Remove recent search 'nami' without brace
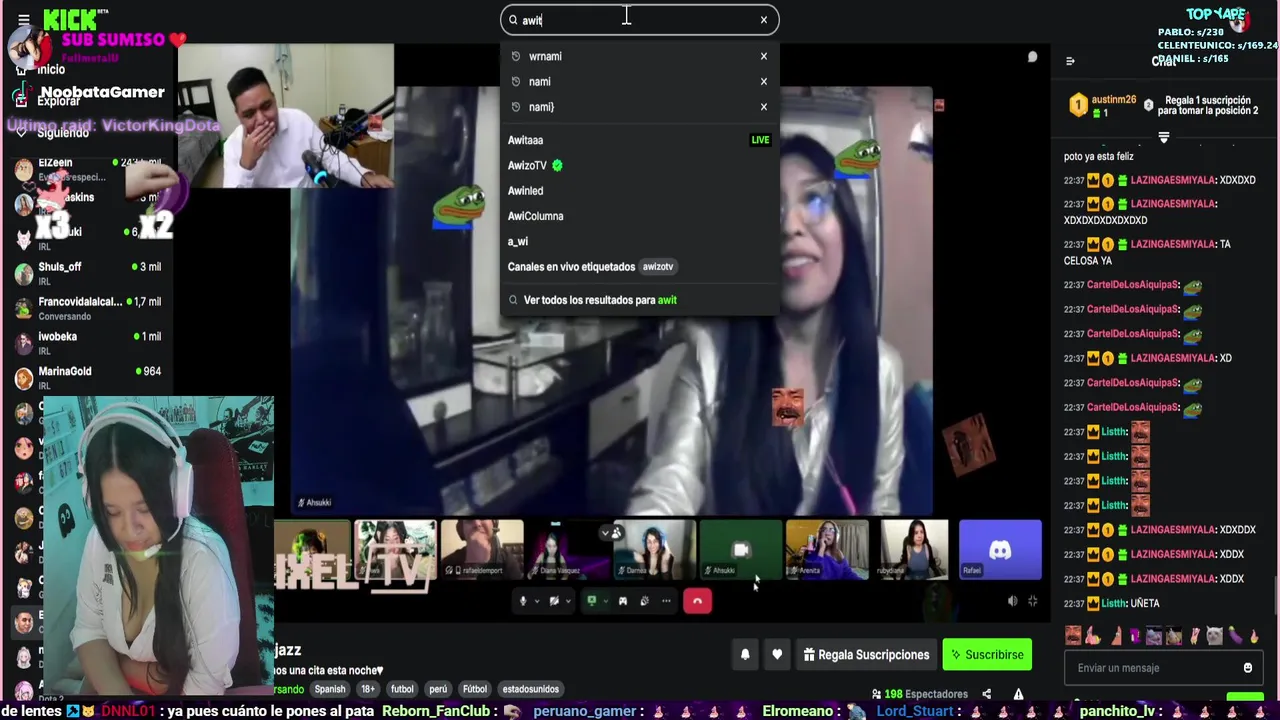The image size is (1280, 720). [x=763, y=81]
